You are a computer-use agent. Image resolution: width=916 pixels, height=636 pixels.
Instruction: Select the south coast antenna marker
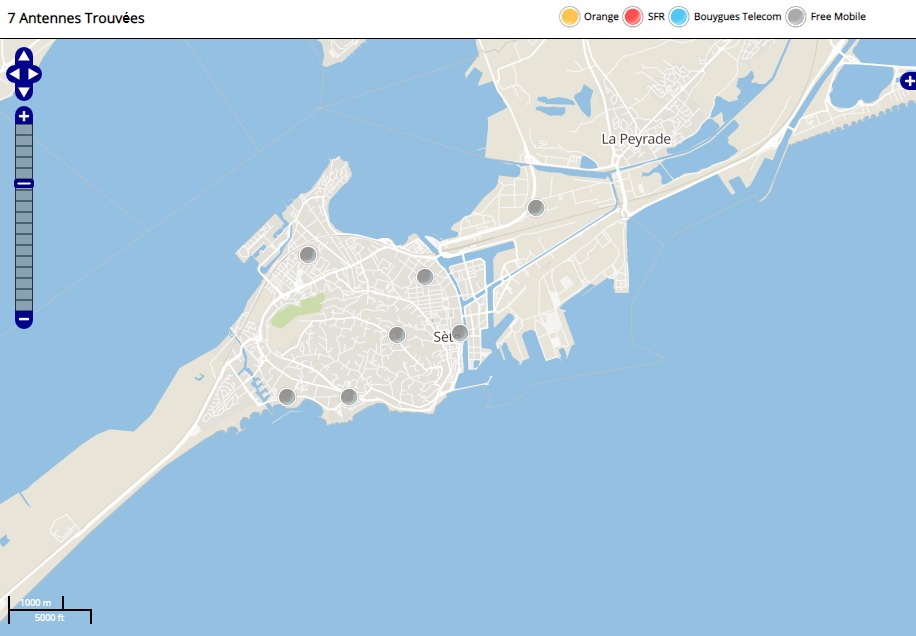pyautogui.click(x=349, y=397)
